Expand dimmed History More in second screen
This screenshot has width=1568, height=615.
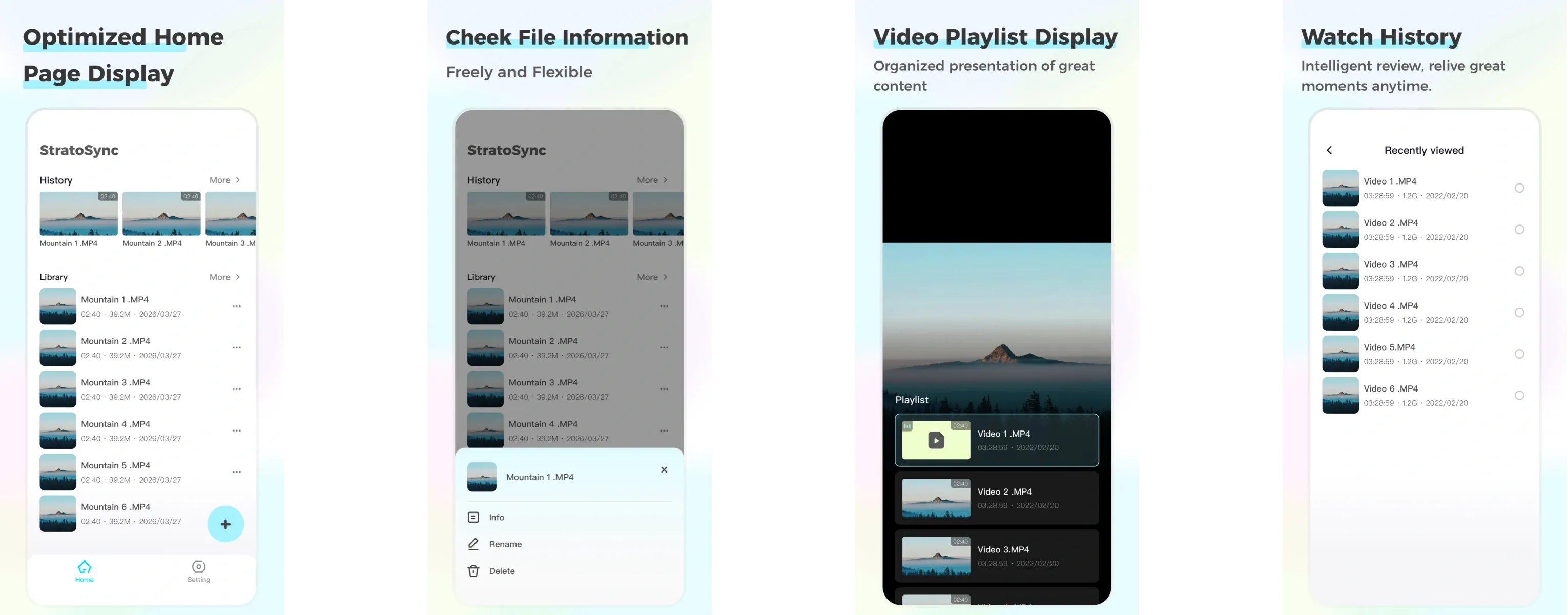652,180
